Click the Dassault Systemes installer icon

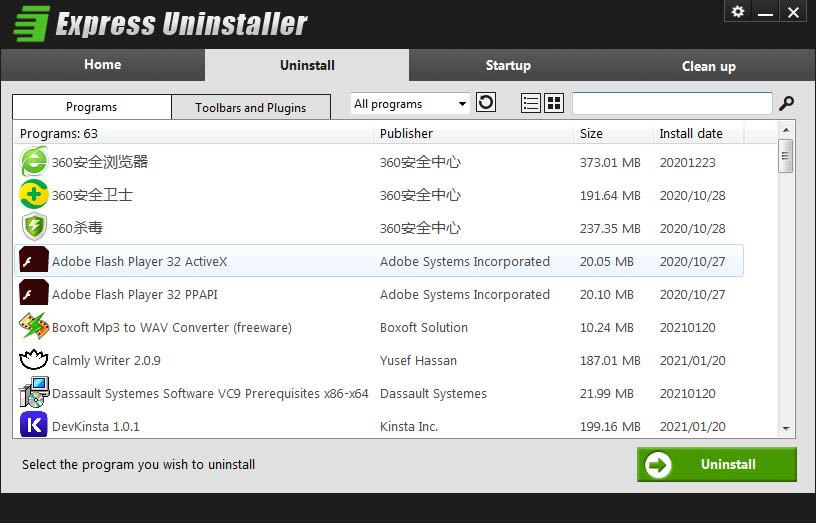coord(34,392)
